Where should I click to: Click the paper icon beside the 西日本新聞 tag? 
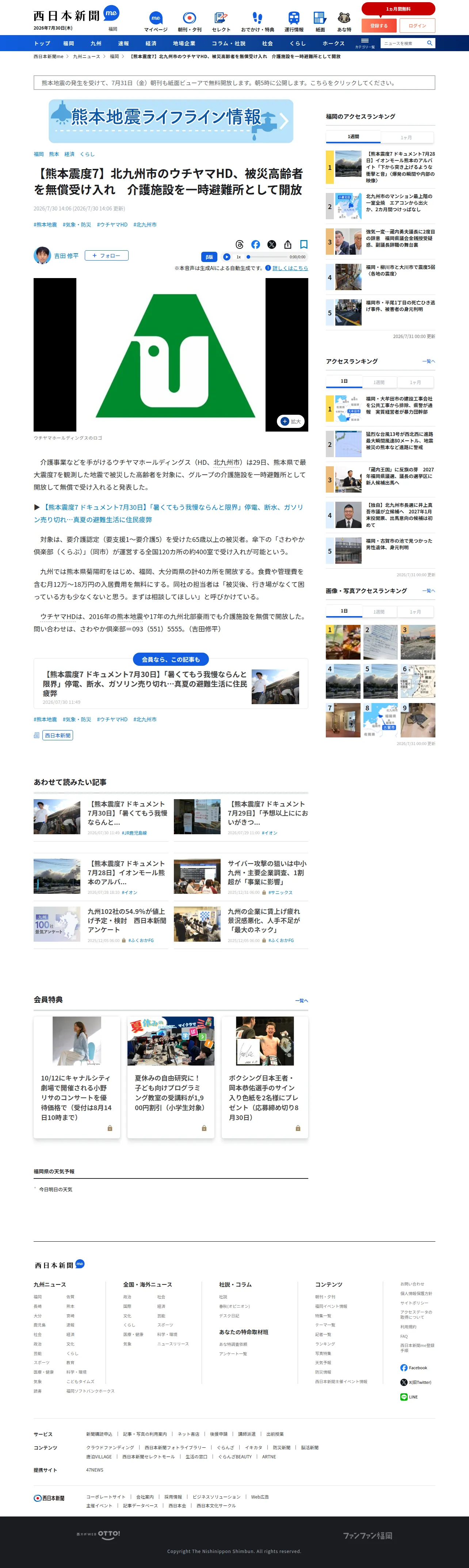point(37,735)
